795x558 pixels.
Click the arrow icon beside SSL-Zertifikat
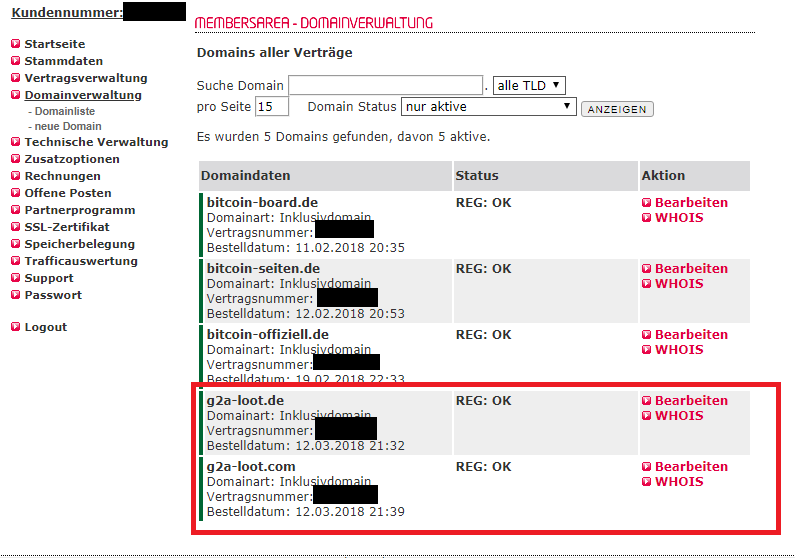coord(15,228)
